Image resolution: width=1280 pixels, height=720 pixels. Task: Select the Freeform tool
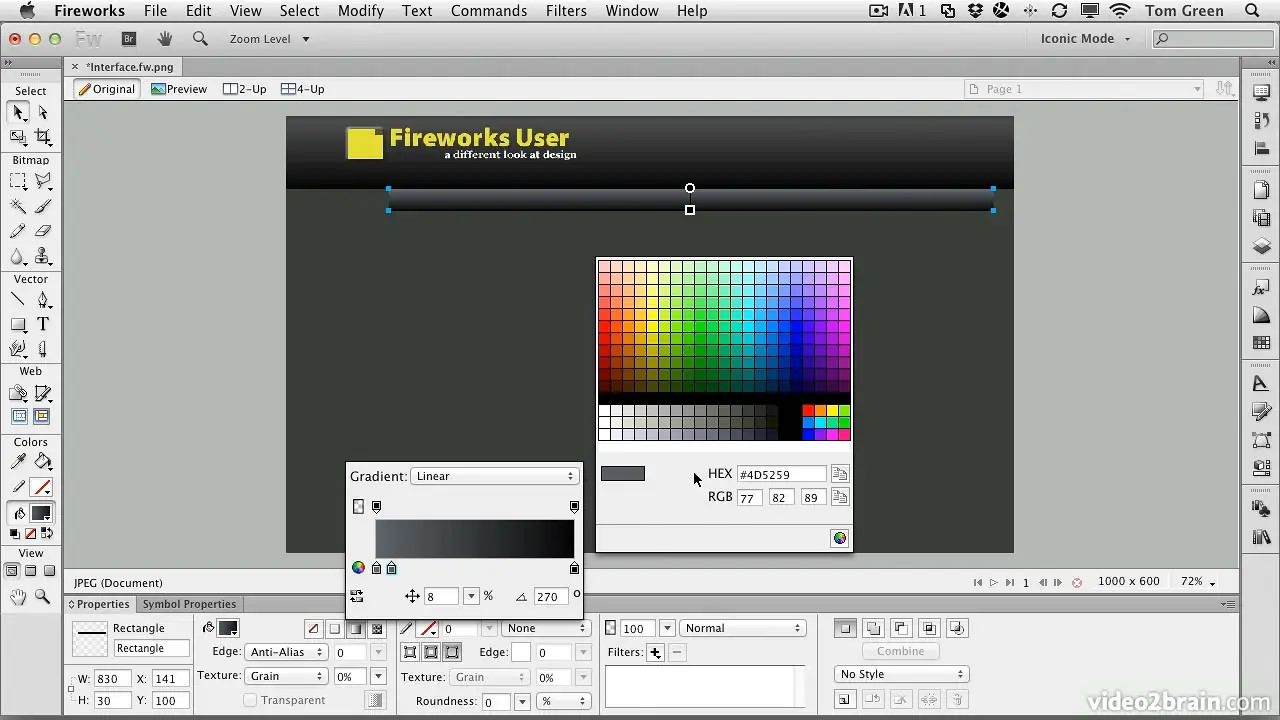pos(19,349)
